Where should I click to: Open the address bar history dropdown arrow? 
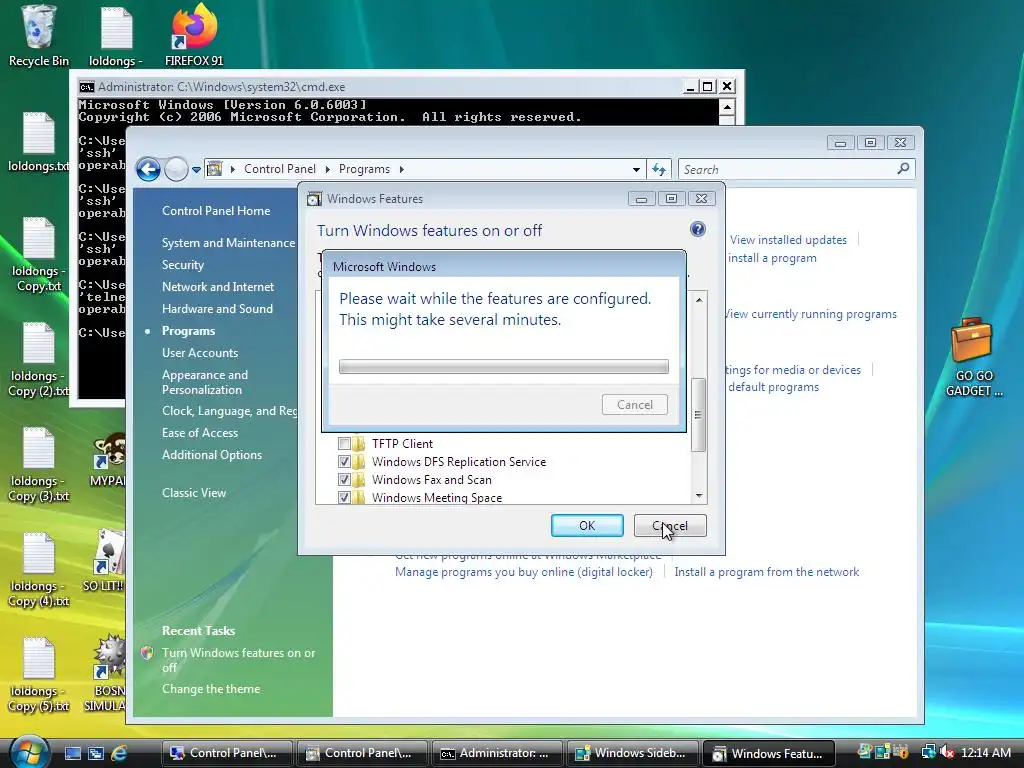point(636,169)
